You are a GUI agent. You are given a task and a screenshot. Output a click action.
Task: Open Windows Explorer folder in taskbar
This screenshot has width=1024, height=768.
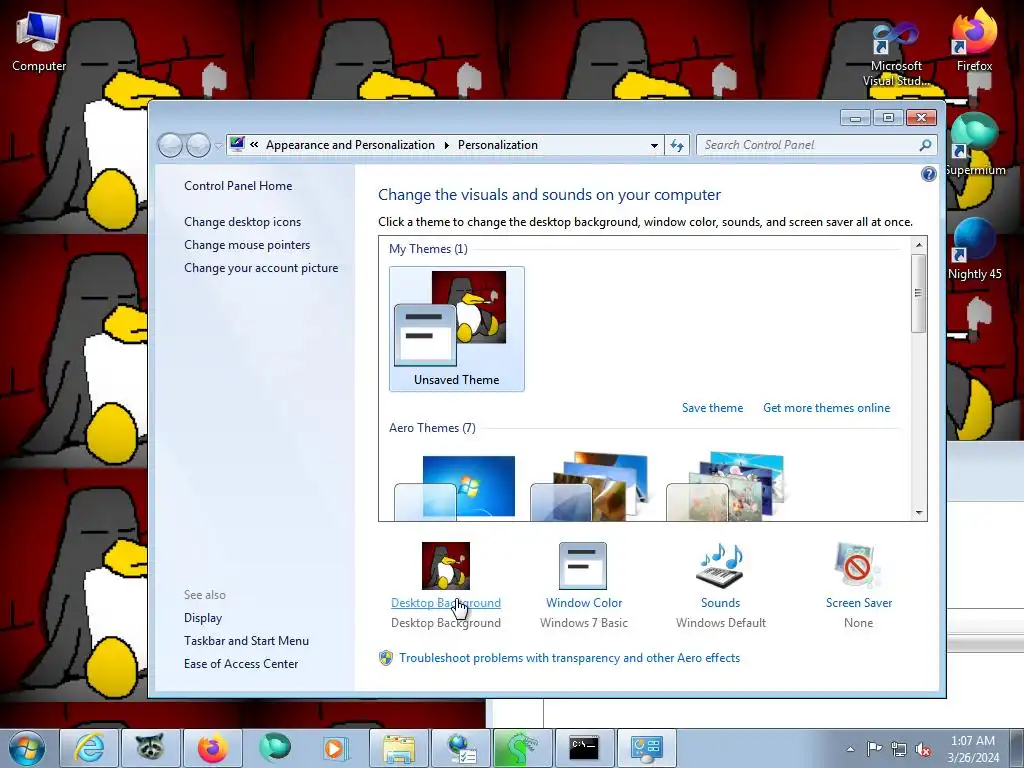[x=398, y=748]
